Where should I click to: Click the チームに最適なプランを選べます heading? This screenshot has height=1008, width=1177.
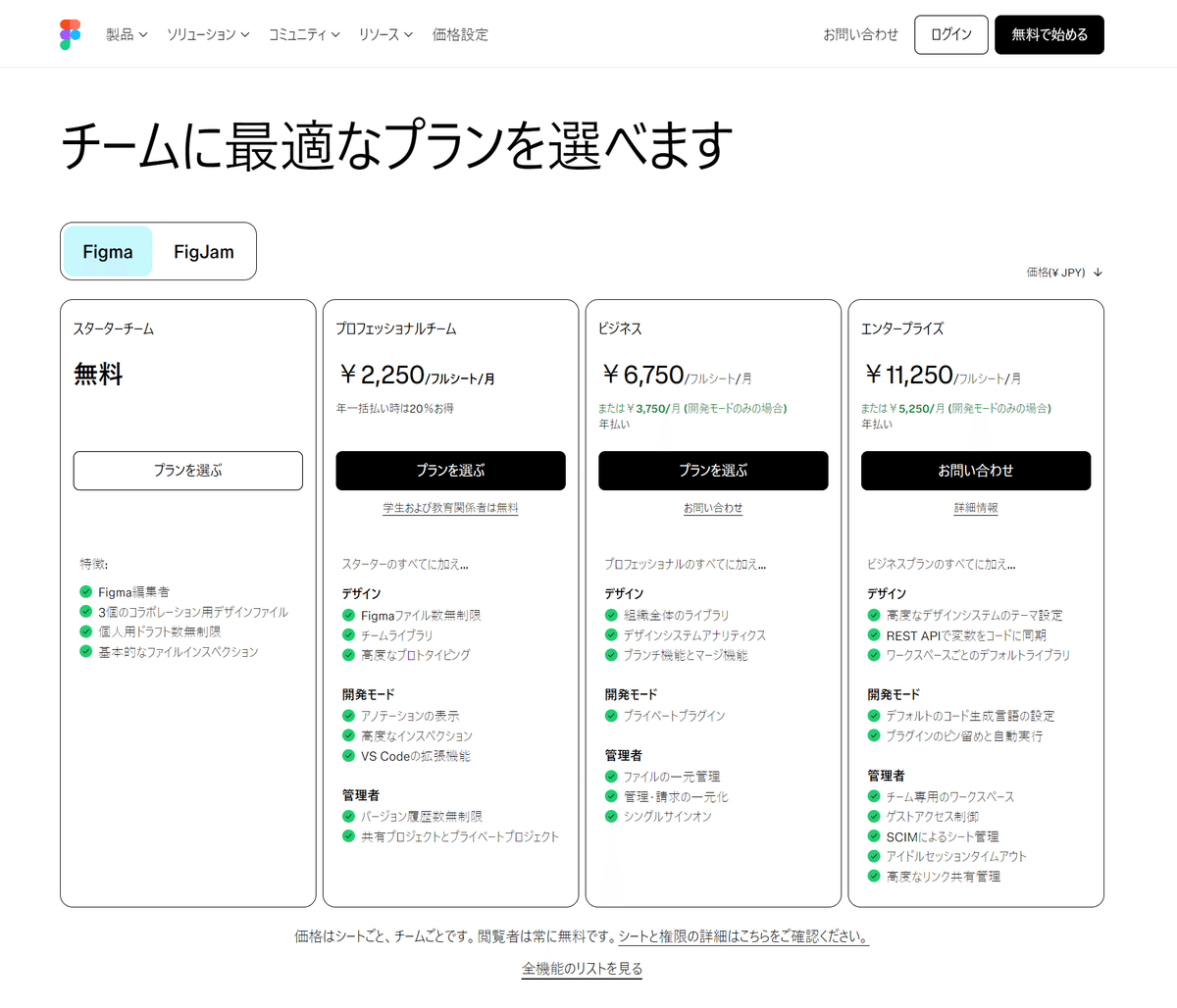[397, 145]
